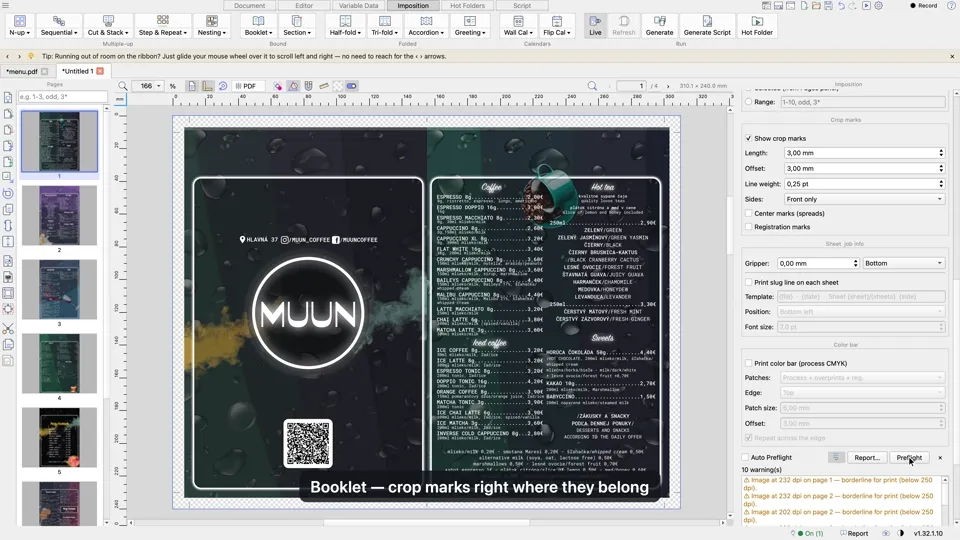Go to next sheet with arrow
Image resolution: width=960 pixels, height=540 pixels.
[x=668, y=86]
